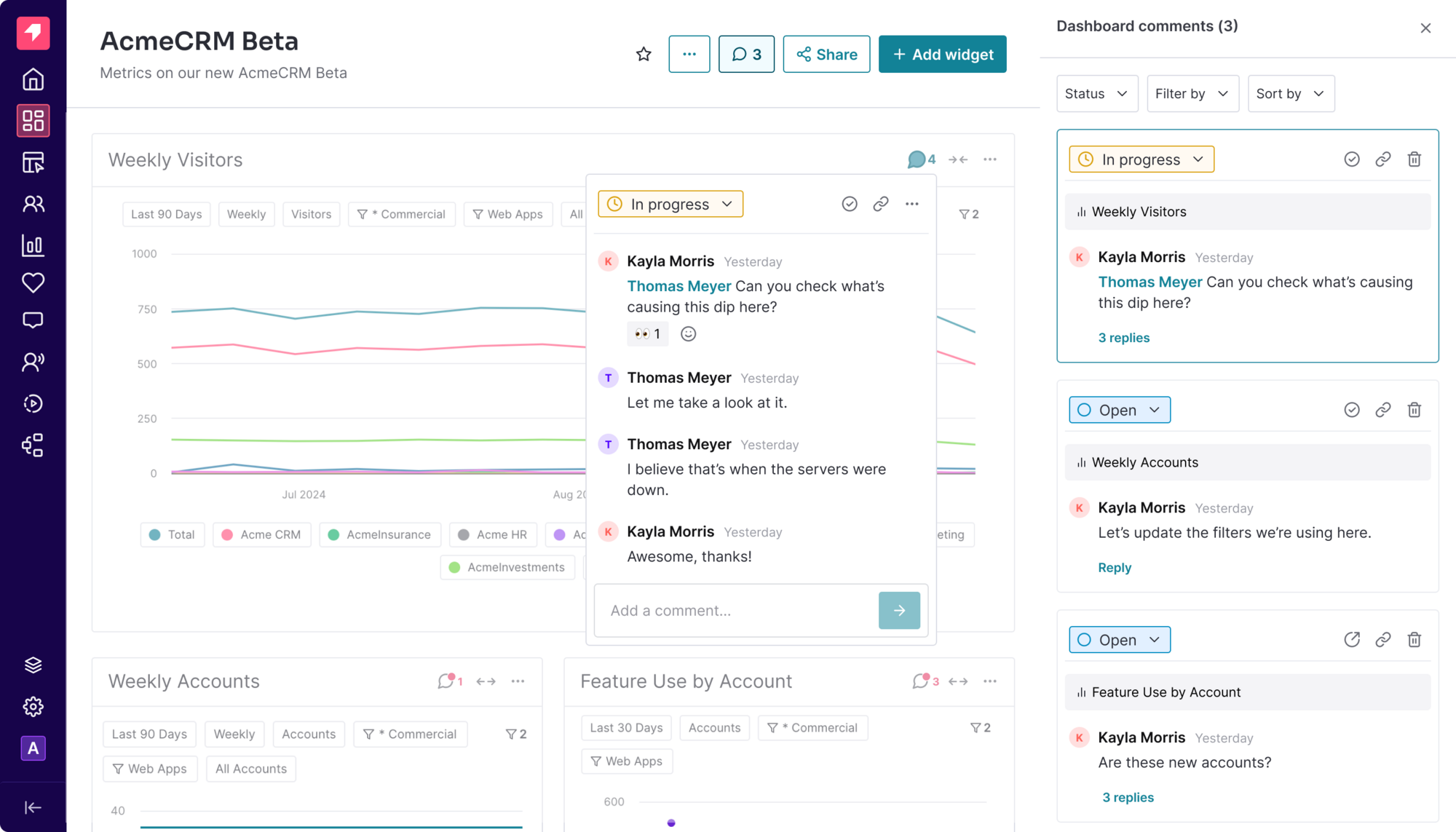Viewport: 1456px width, 832px height.
Task: Favorite the dashboard with the star icon
Action: tap(644, 54)
